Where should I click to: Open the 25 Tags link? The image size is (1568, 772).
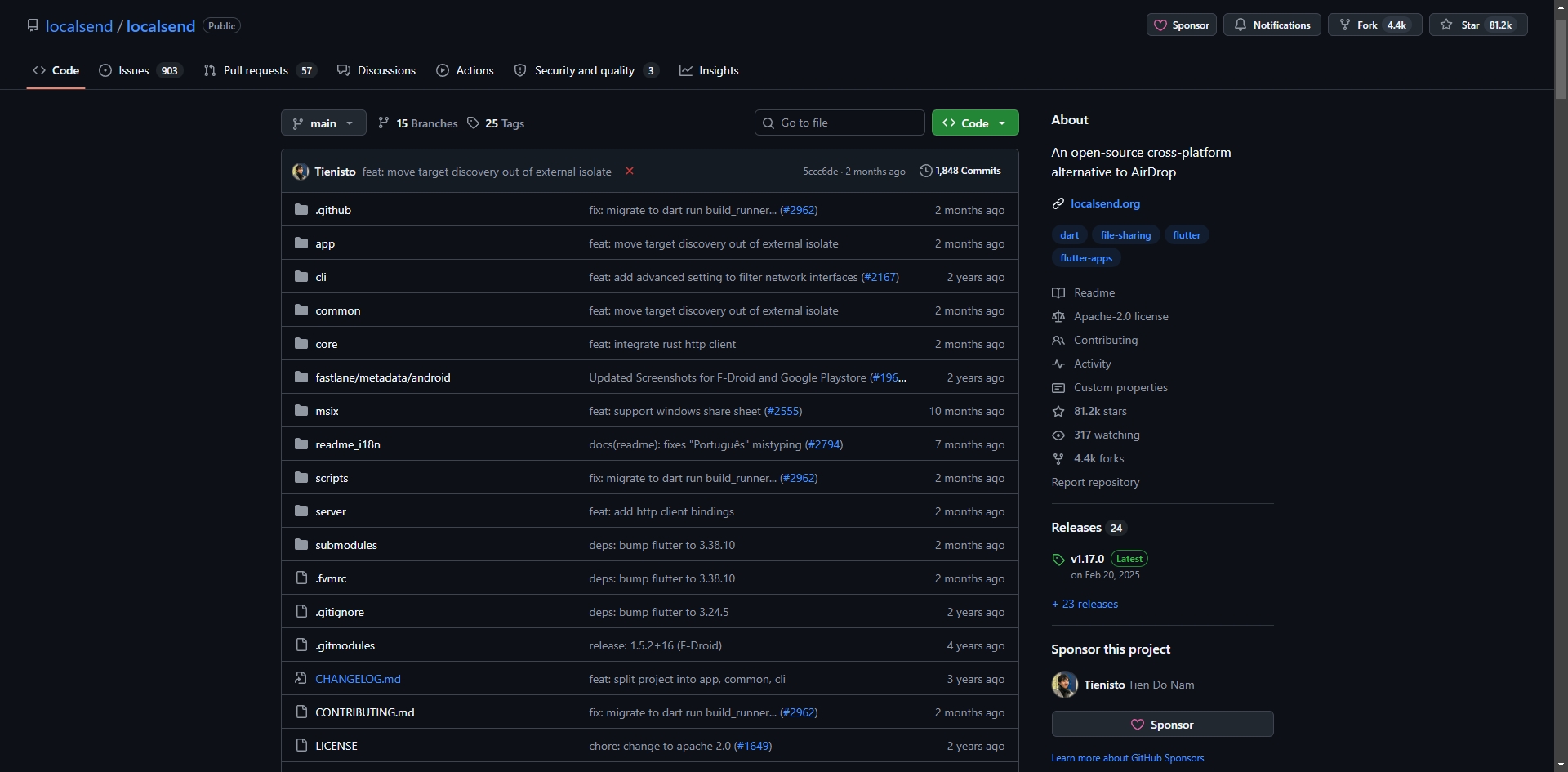[496, 123]
